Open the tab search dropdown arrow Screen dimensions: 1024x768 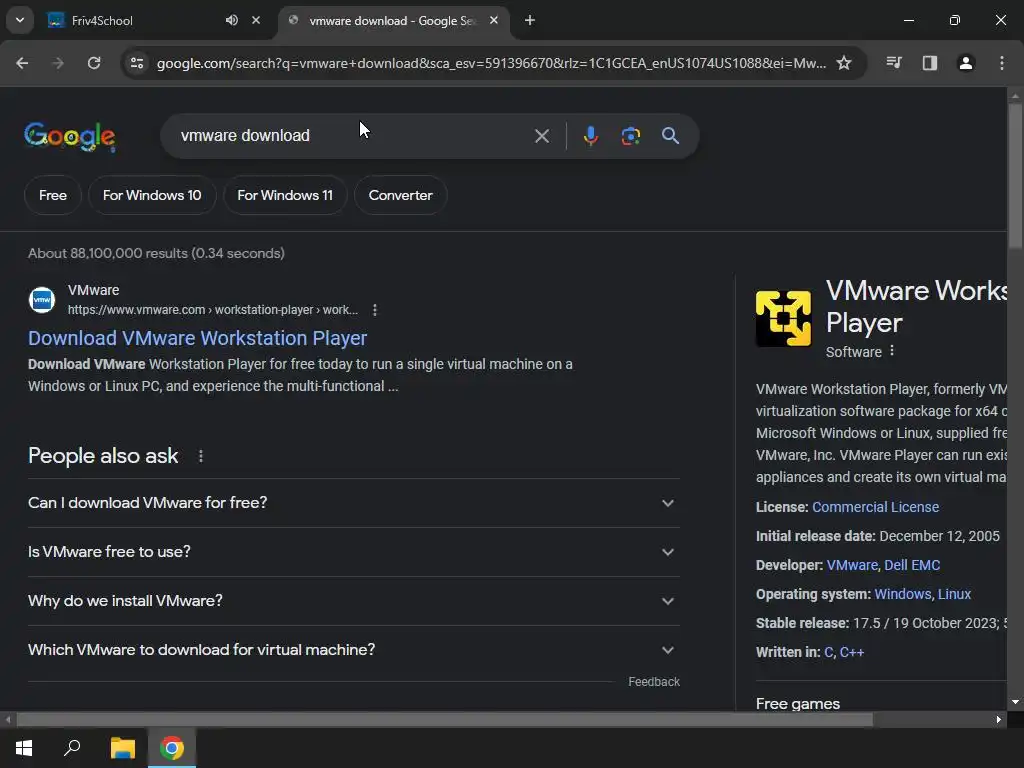[20, 20]
